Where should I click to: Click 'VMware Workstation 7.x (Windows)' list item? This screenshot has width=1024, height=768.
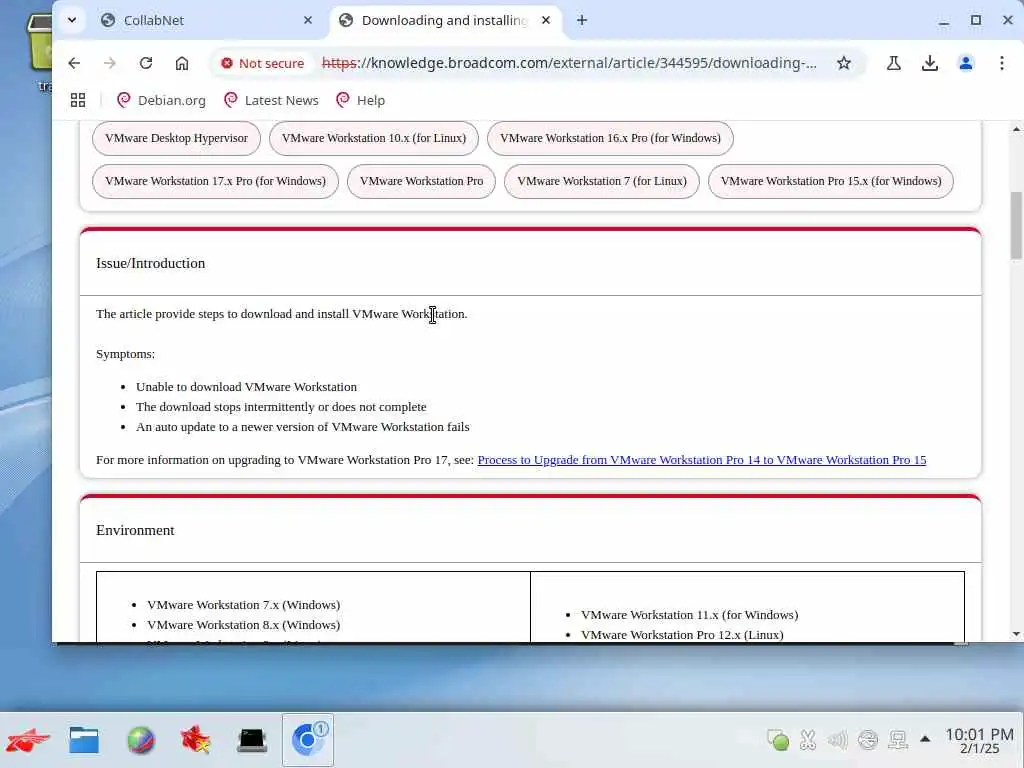(244, 605)
